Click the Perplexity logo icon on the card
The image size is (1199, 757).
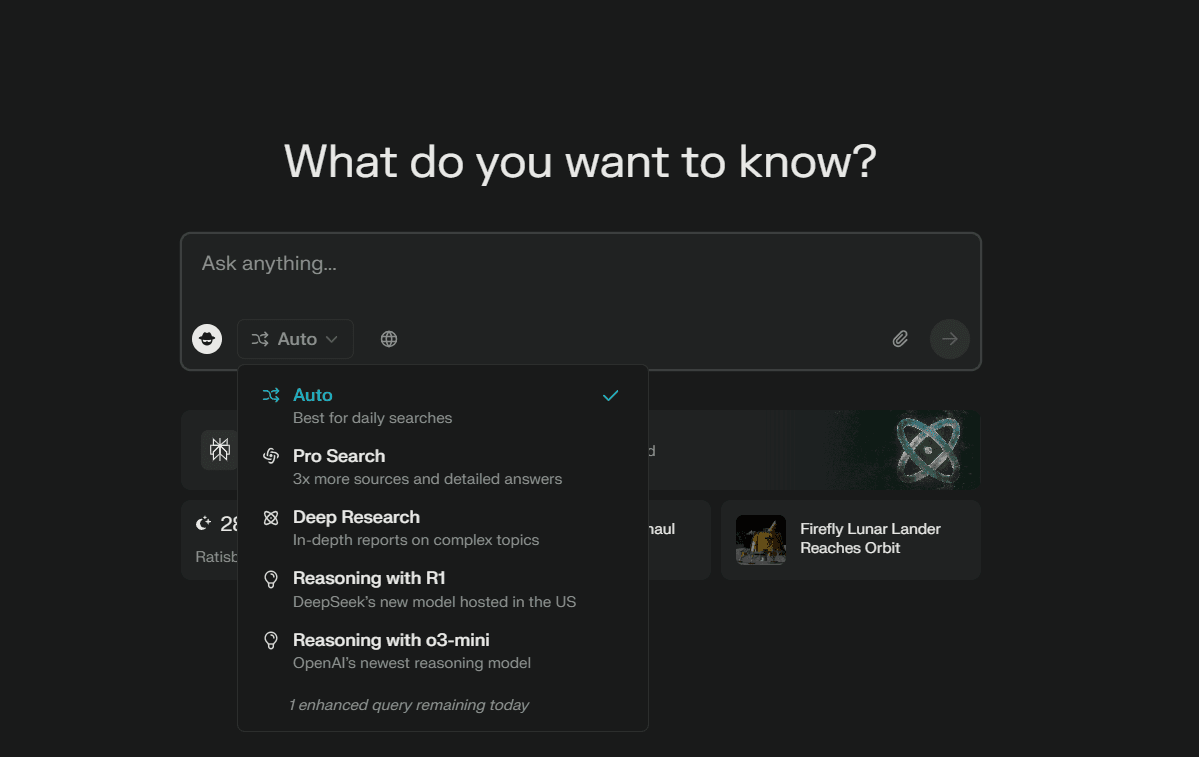(x=219, y=450)
